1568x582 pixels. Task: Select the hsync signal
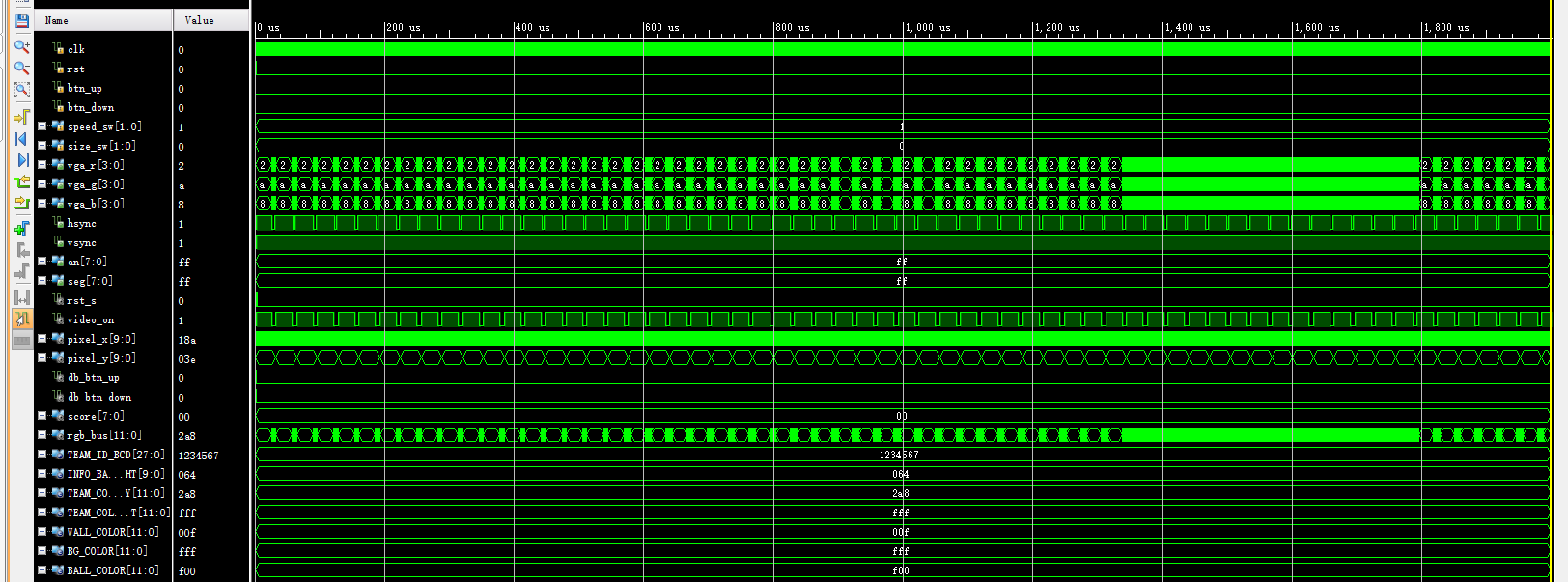81,223
